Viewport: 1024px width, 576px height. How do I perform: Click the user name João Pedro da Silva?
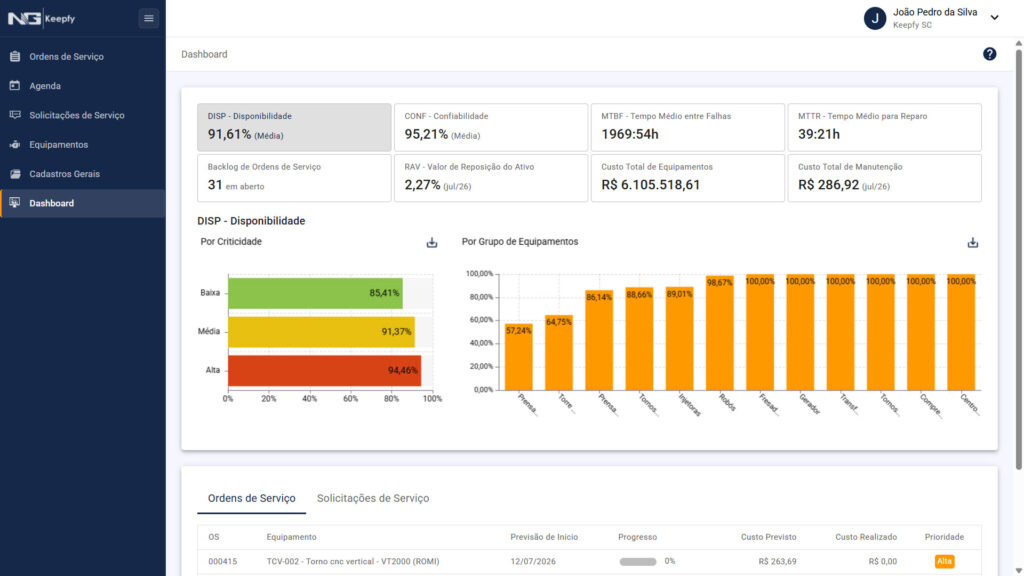pos(935,12)
